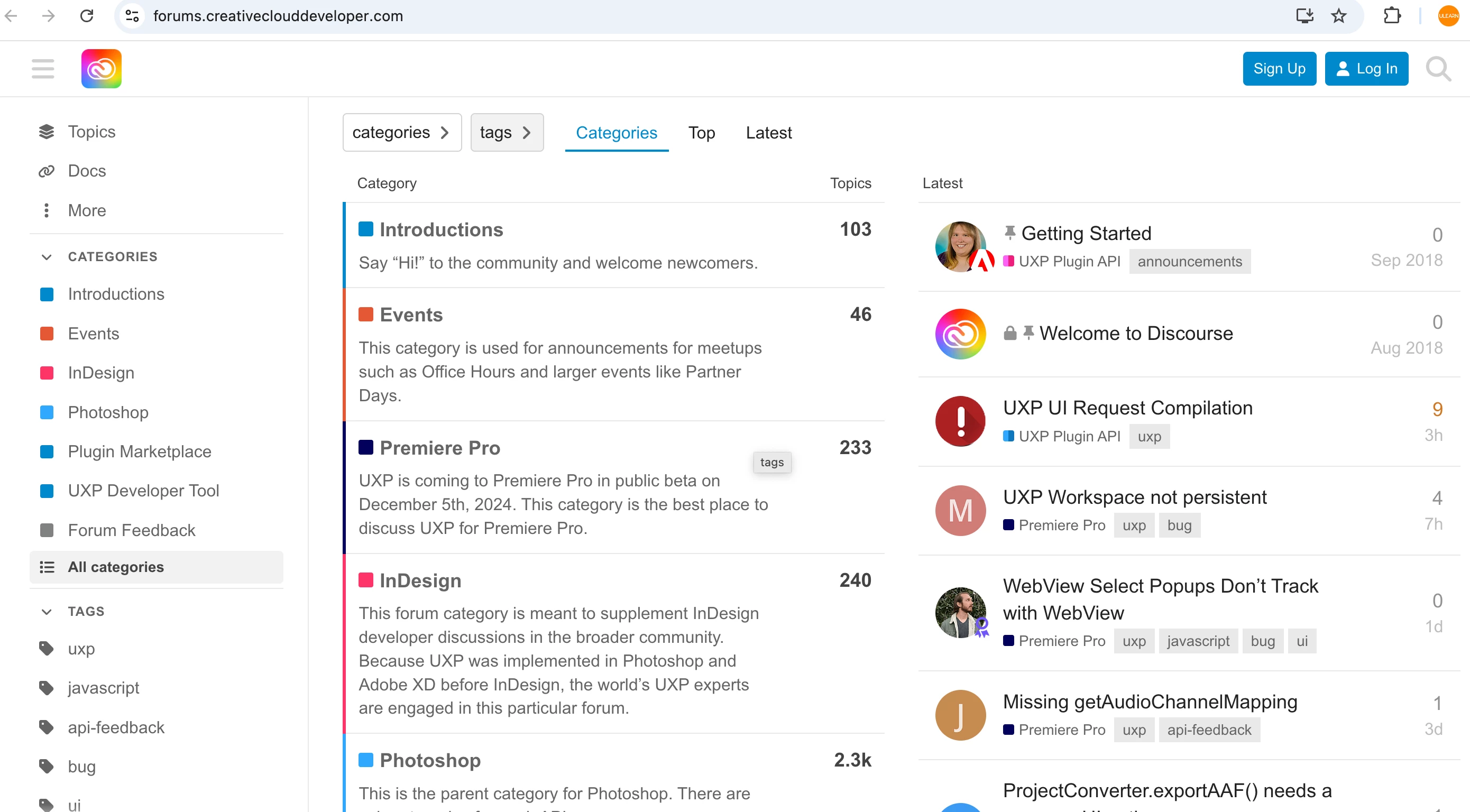Collapse the CATEGORIES sidebar section

point(47,257)
